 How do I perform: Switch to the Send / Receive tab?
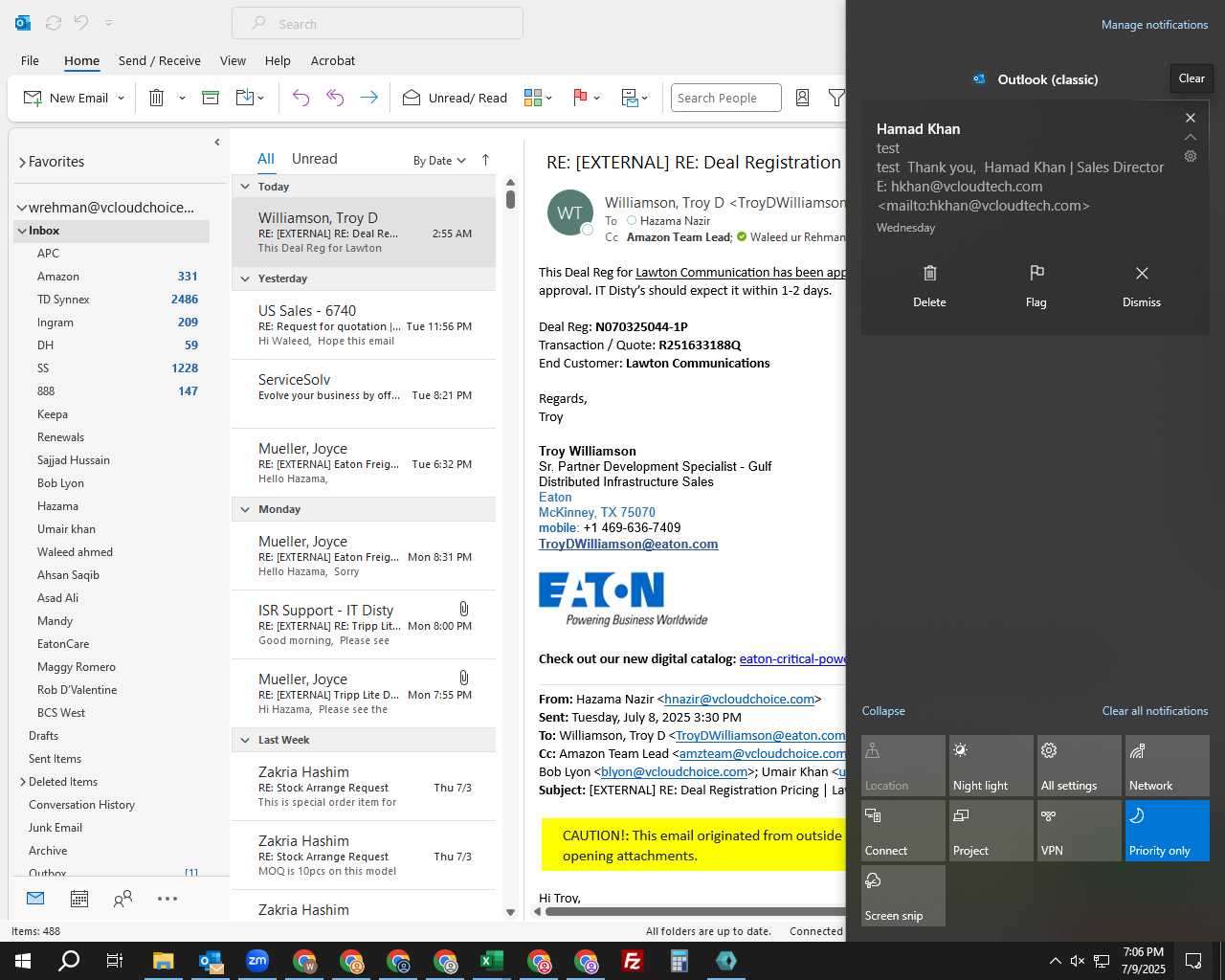(x=160, y=60)
